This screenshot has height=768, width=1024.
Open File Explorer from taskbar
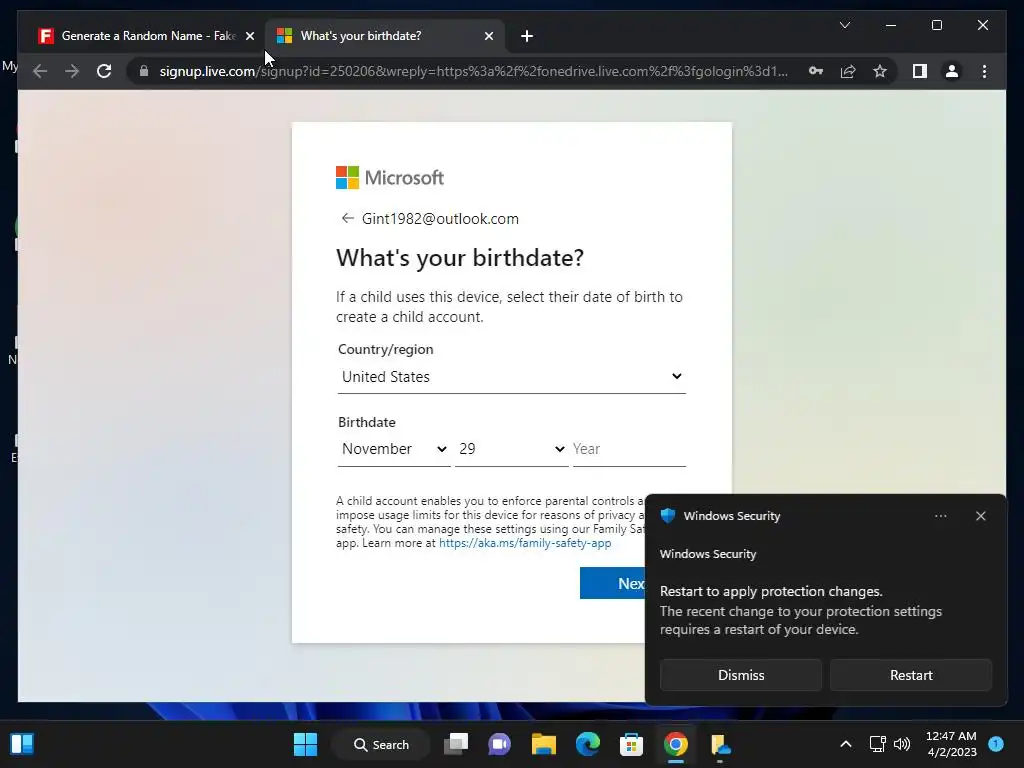pyautogui.click(x=543, y=744)
